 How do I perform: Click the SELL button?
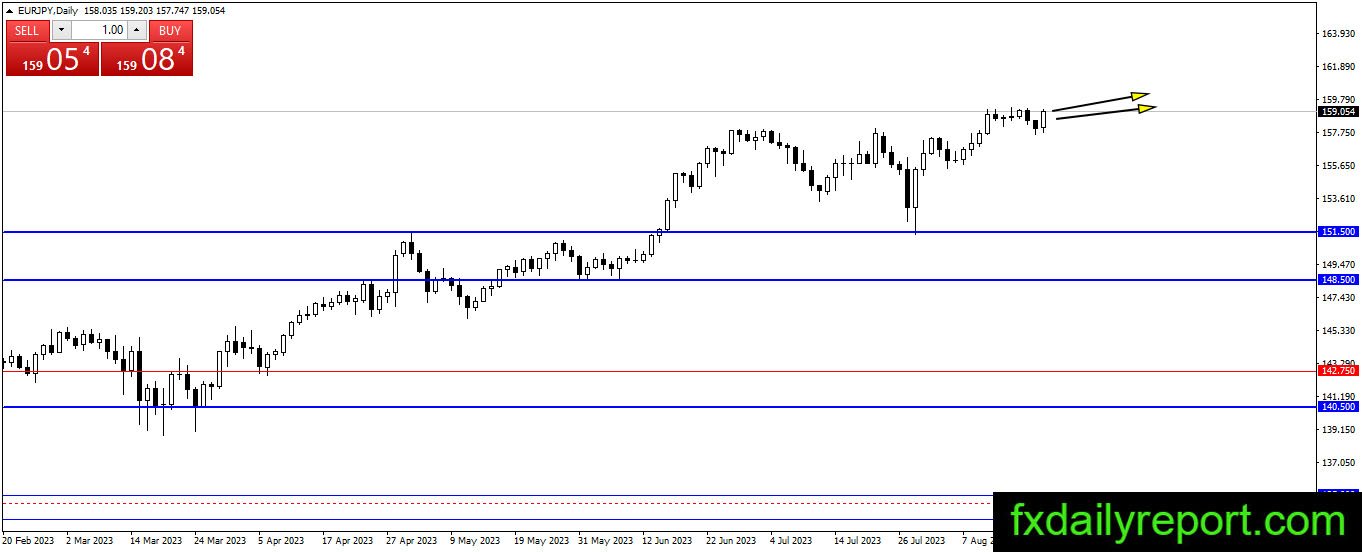coord(27,30)
